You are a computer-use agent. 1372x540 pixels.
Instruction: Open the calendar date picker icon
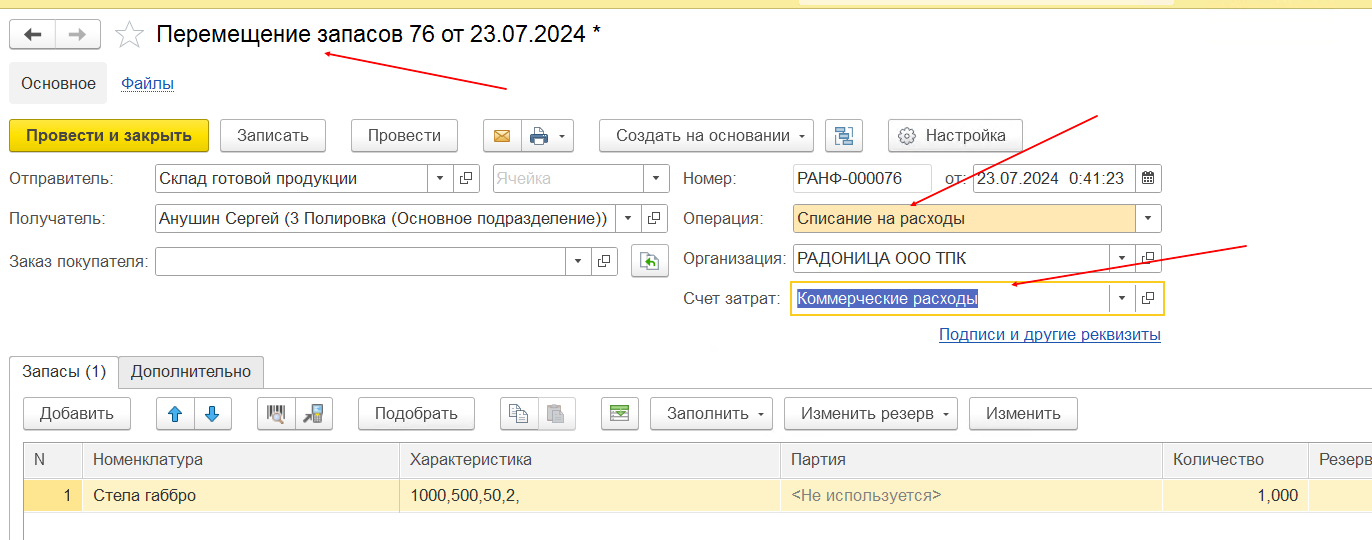1148,179
